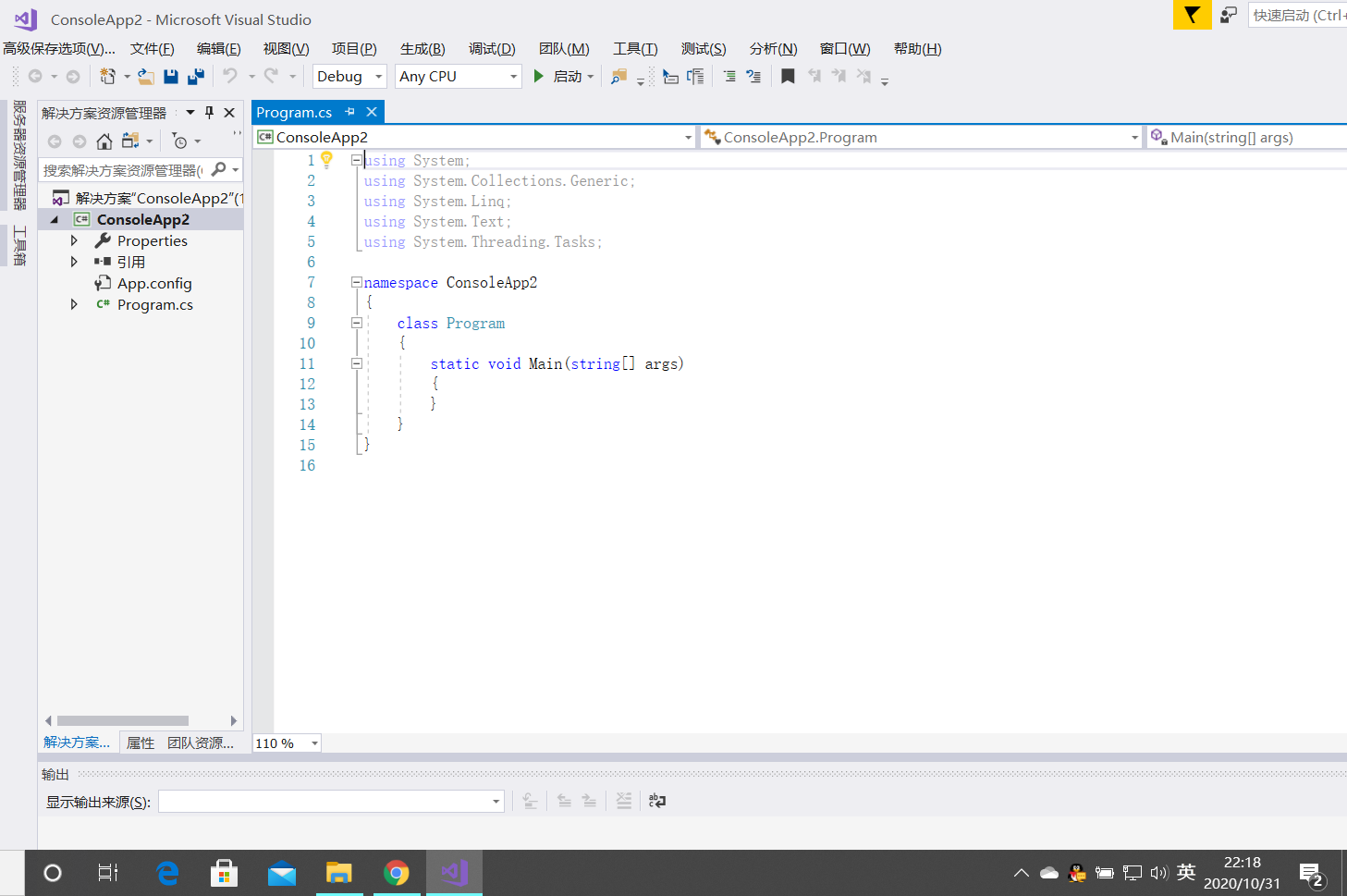Open the 工具箱 toolbox side tab
The height and width of the screenshot is (896, 1347).
[x=18, y=245]
